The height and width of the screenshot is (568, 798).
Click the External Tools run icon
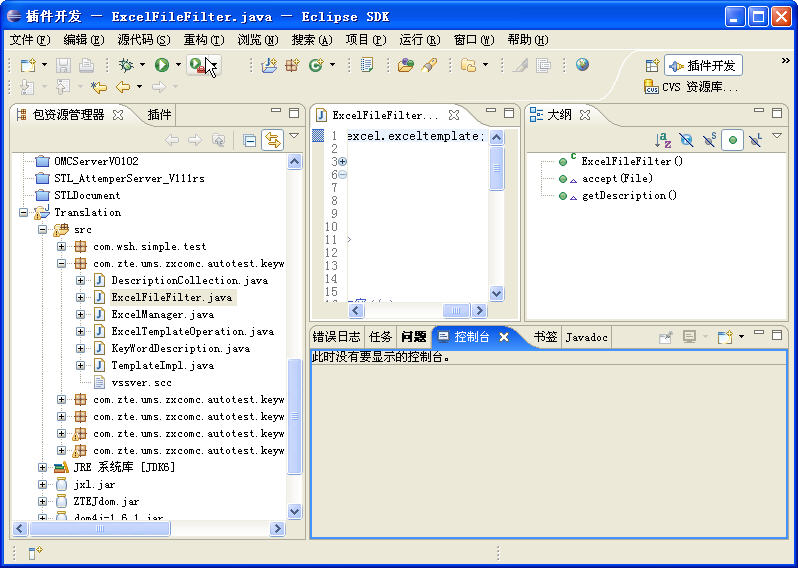[197, 65]
